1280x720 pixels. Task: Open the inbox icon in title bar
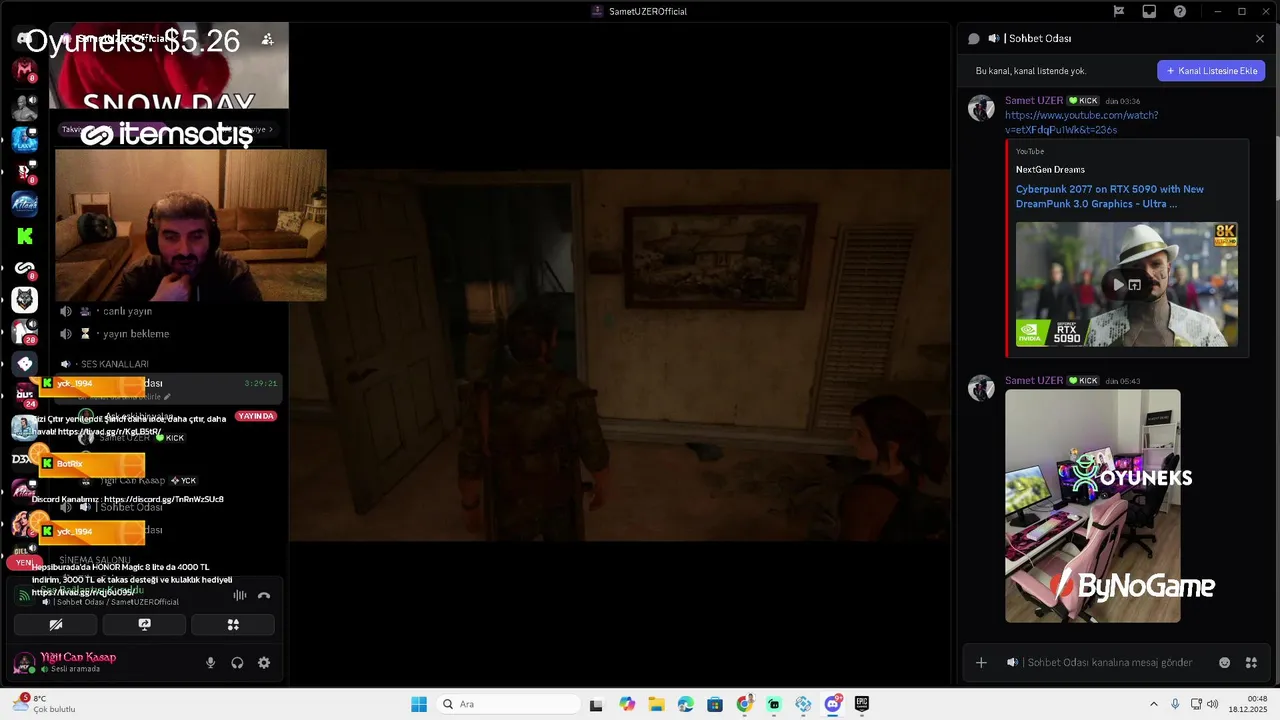(1149, 11)
